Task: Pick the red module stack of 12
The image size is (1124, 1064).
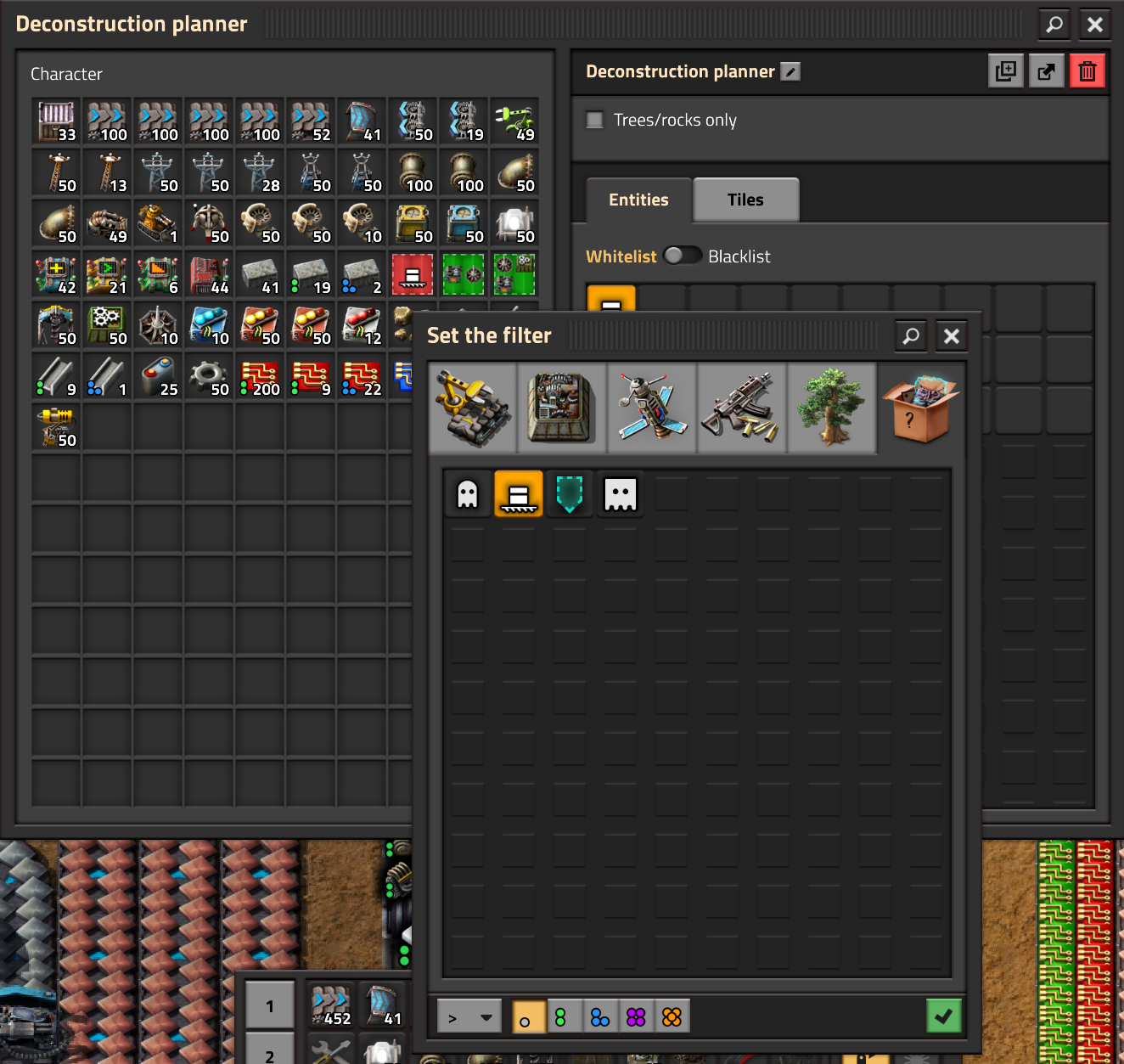Action: click(x=362, y=325)
